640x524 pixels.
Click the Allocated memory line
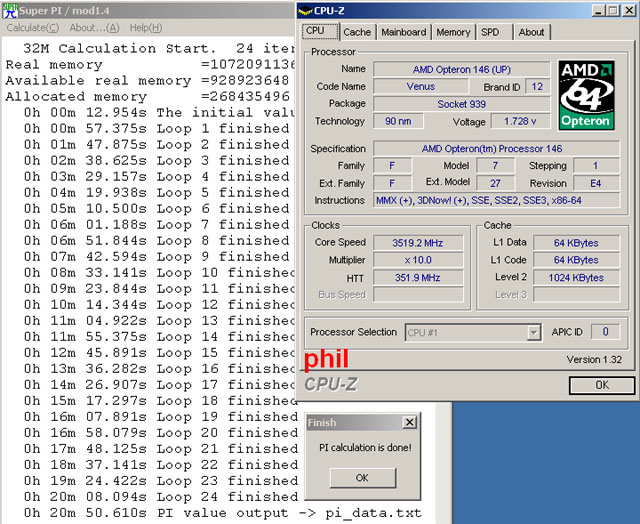(x=147, y=96)
